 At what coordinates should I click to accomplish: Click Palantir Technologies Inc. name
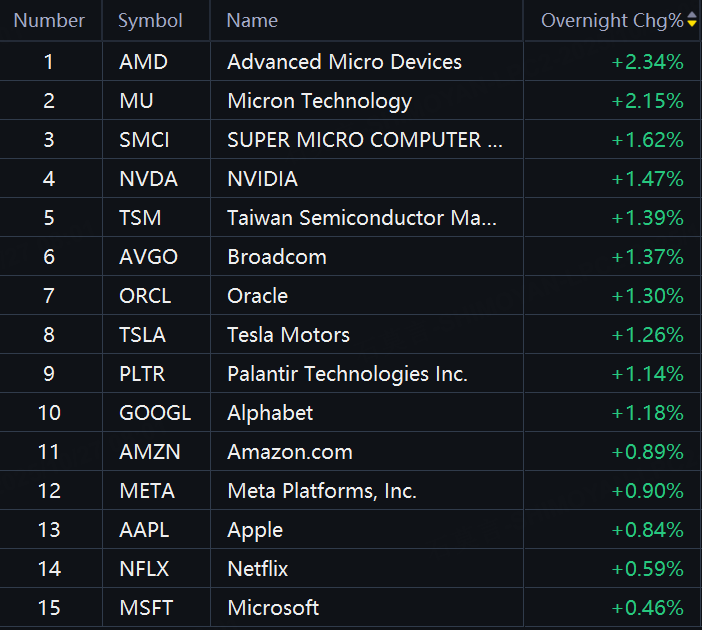(347, 374)
